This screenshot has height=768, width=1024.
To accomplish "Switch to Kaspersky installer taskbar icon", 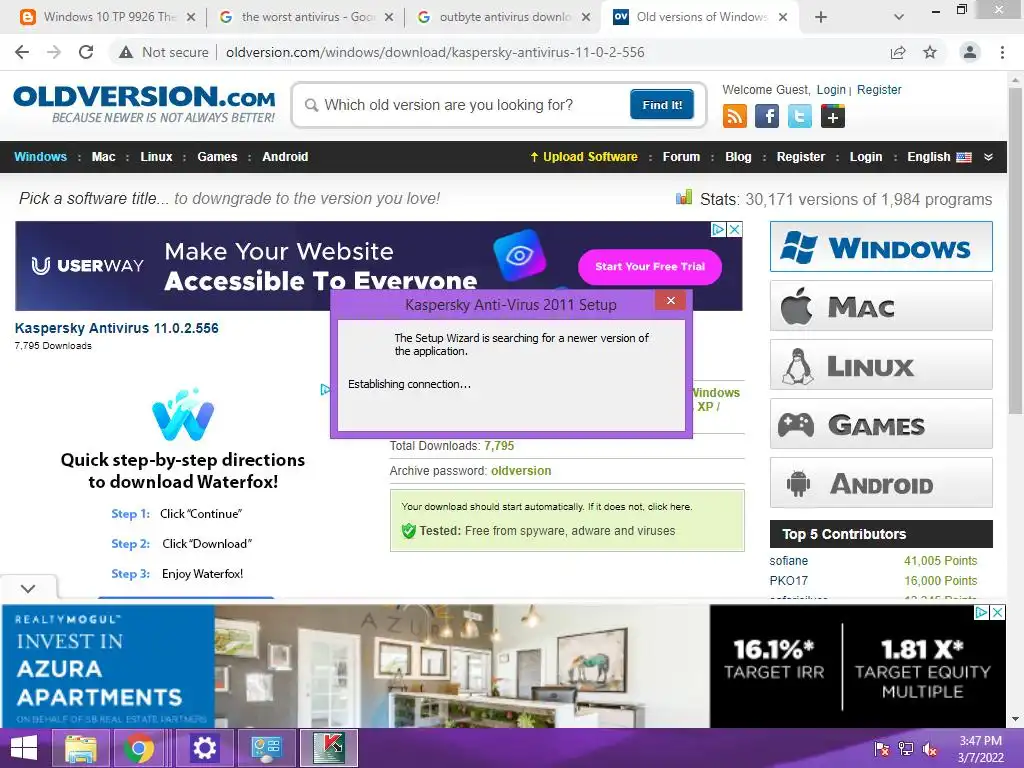I will (x=328, y=748).
